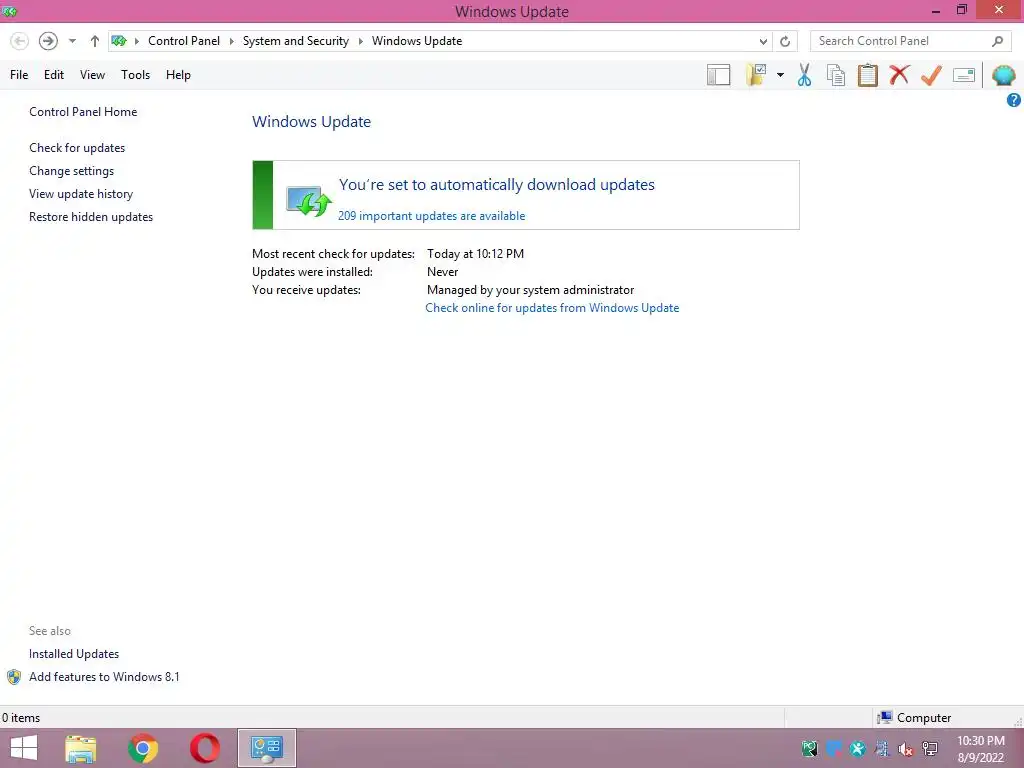This screenshot has height=768, width=1024.
Task: Click the Windows Update window title icon
Action: [9, 11]
